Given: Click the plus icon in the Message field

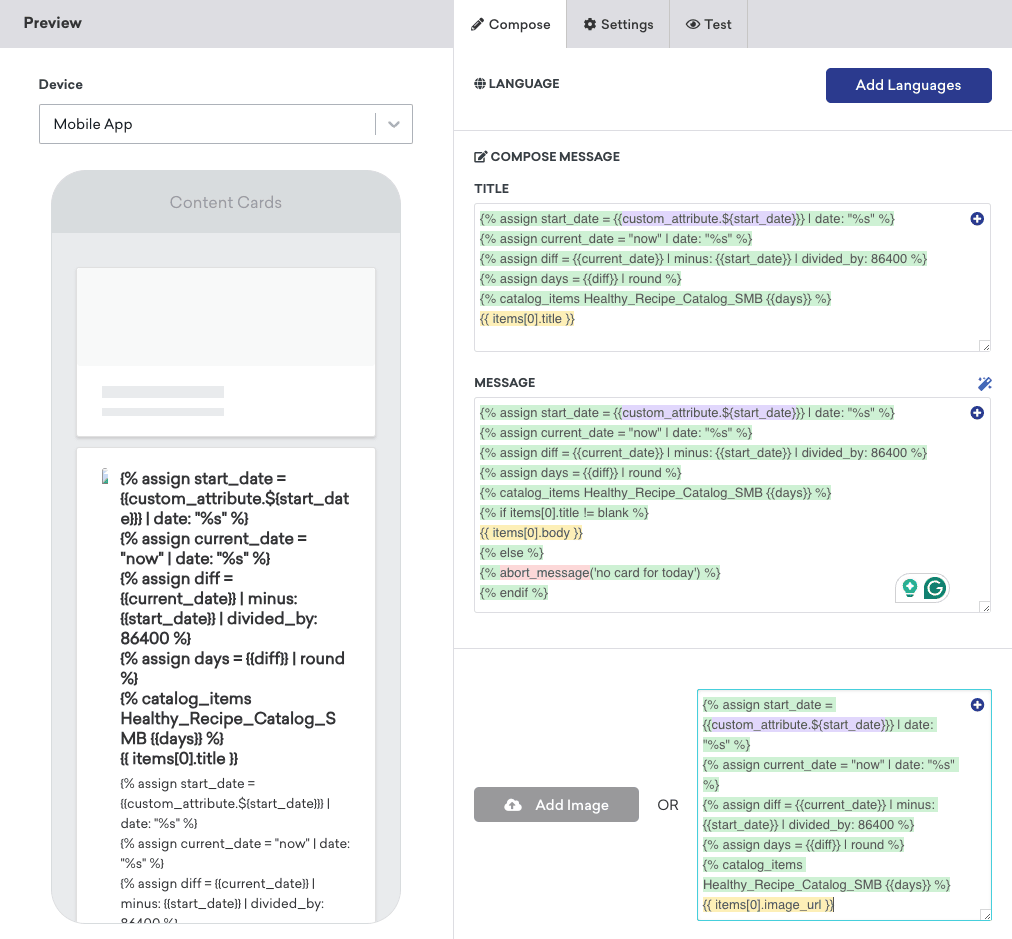Looking at the screenshot, I should 977,413.
